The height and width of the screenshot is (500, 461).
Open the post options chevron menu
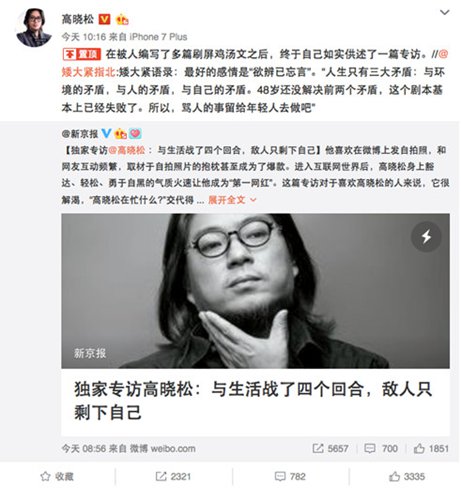tap(444, 13)
